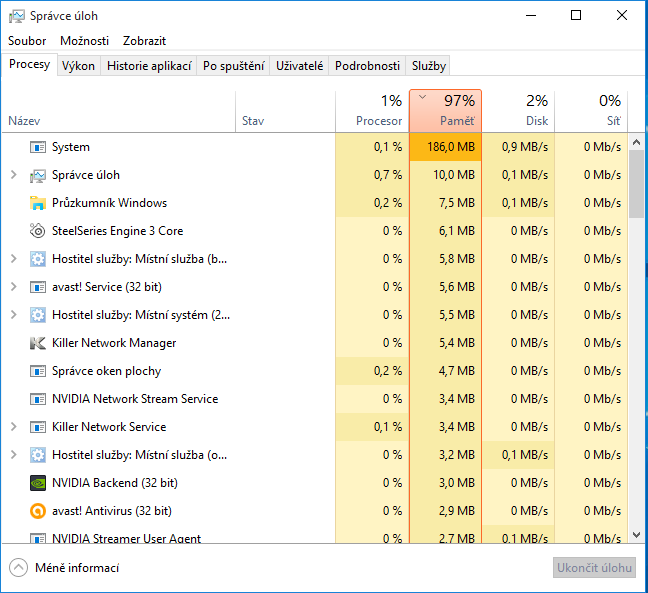This screenshot has width=648, height=593.
Task: Sort by the Paměť column header
Action: click(445, 111)
